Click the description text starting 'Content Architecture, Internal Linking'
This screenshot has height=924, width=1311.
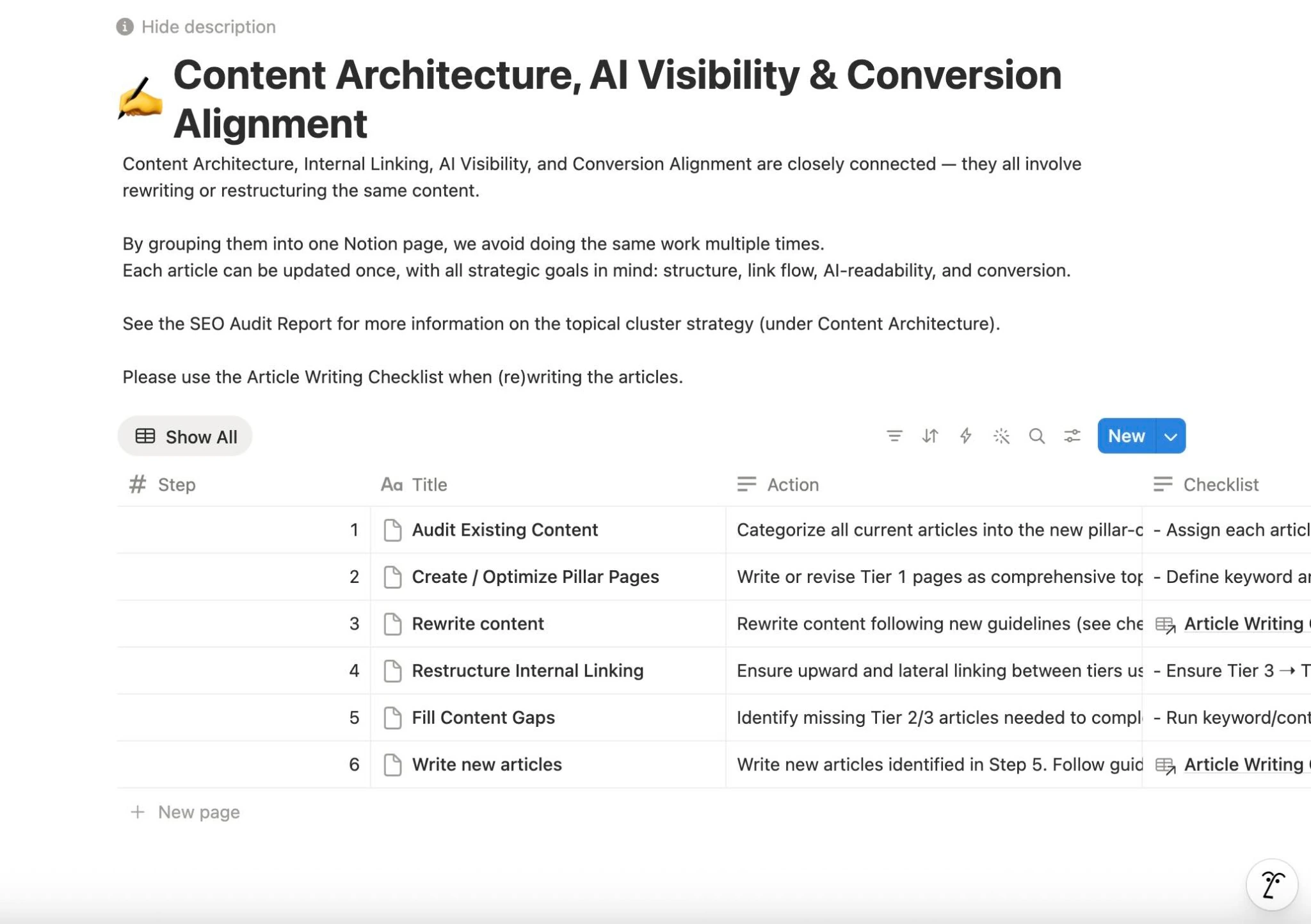pyautogui.click(x=602, y=177)
